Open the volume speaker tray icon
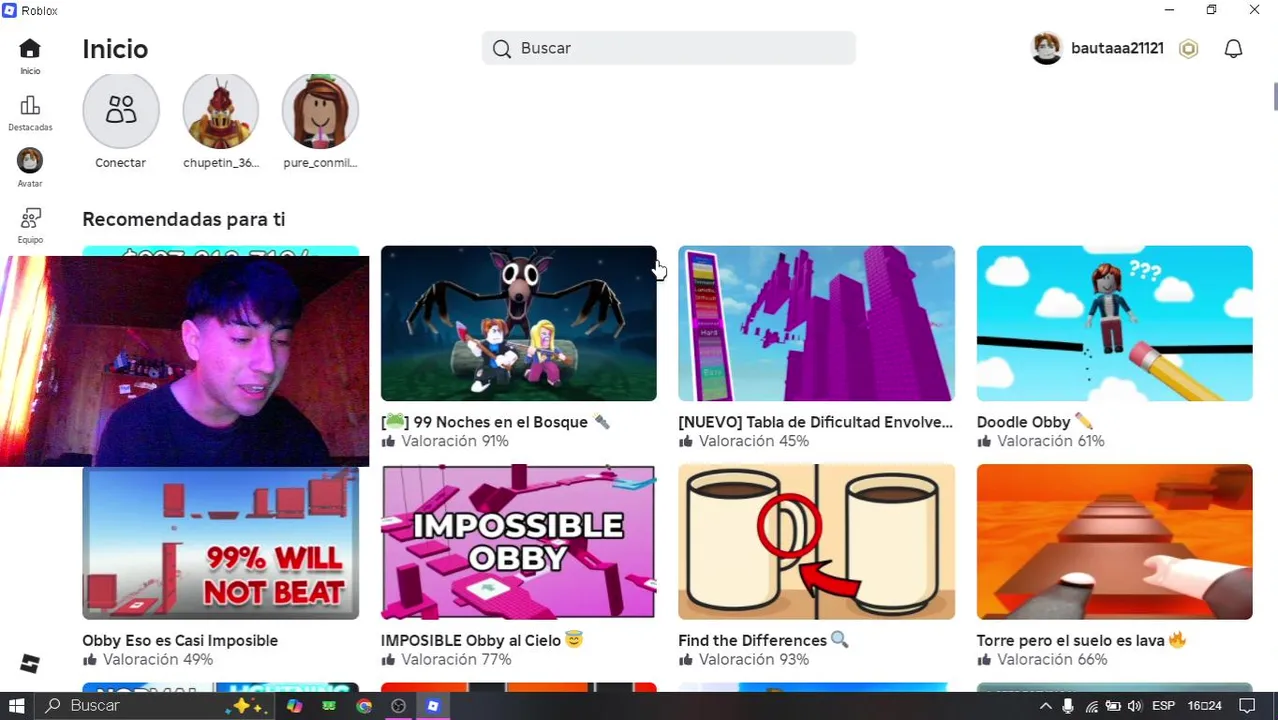The width and height of the screenshot is (1278, 720). pyautogui.click(x=1135, y=706)
